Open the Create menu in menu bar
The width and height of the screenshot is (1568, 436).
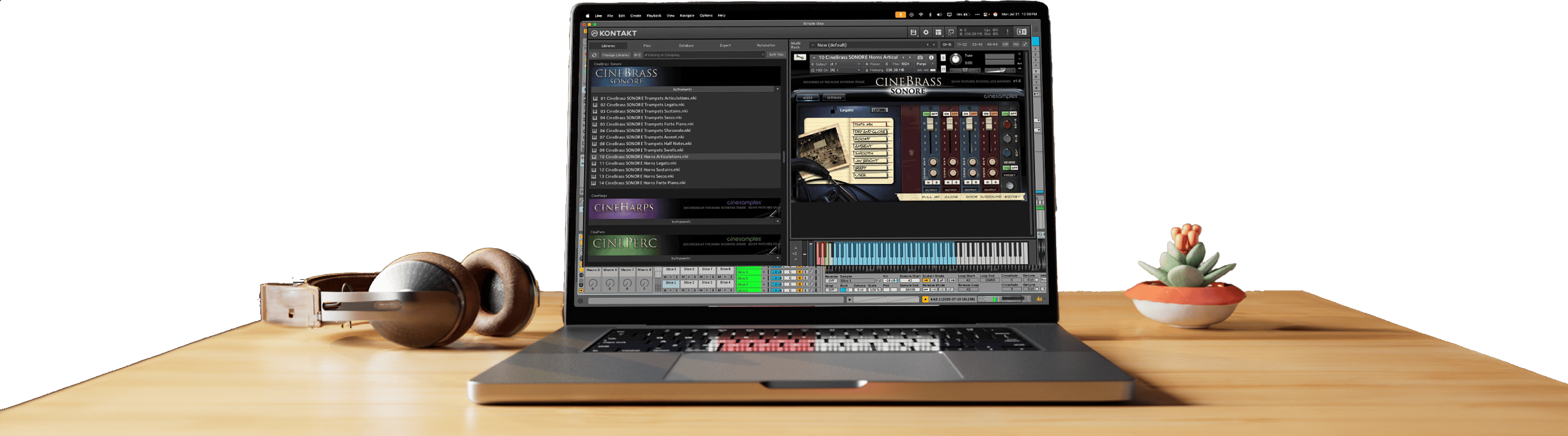[x=636, y=15]
